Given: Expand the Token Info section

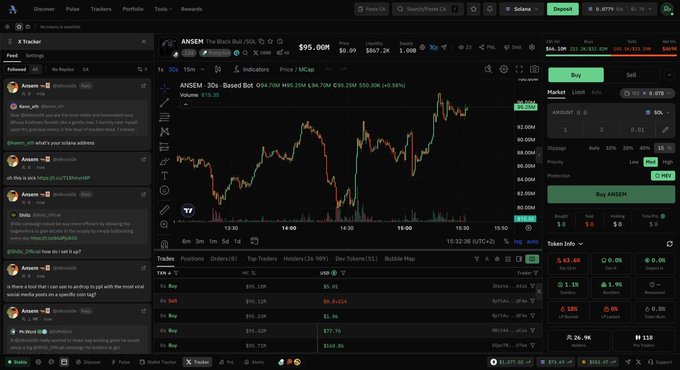Looking at the screenshot, I should (x=565, y=244).
